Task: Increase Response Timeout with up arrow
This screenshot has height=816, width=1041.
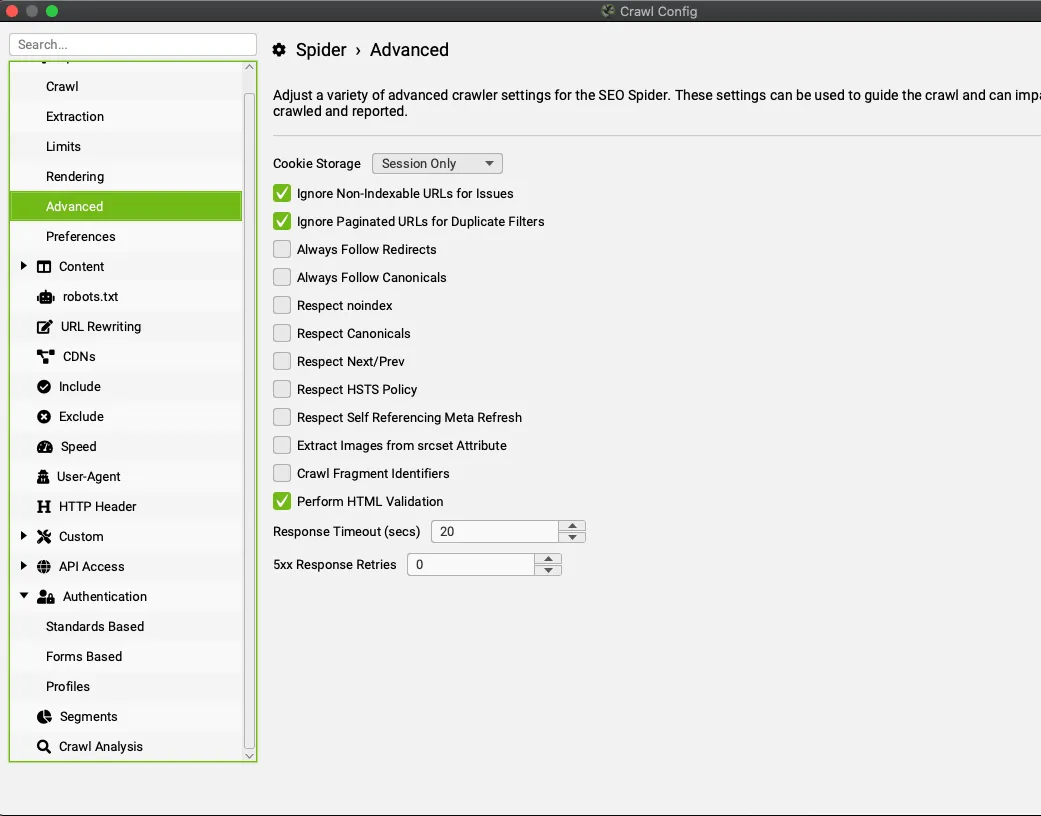Action: pos(572,526)
